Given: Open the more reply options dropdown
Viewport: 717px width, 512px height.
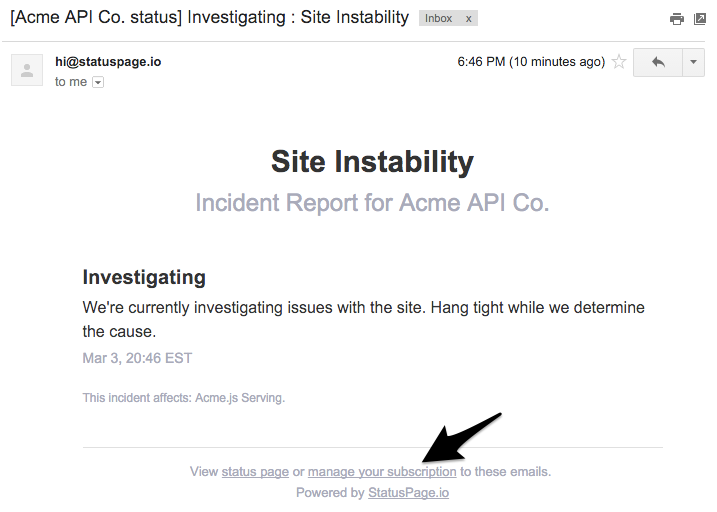Looking at the screenshot, I should coord(693,62).
